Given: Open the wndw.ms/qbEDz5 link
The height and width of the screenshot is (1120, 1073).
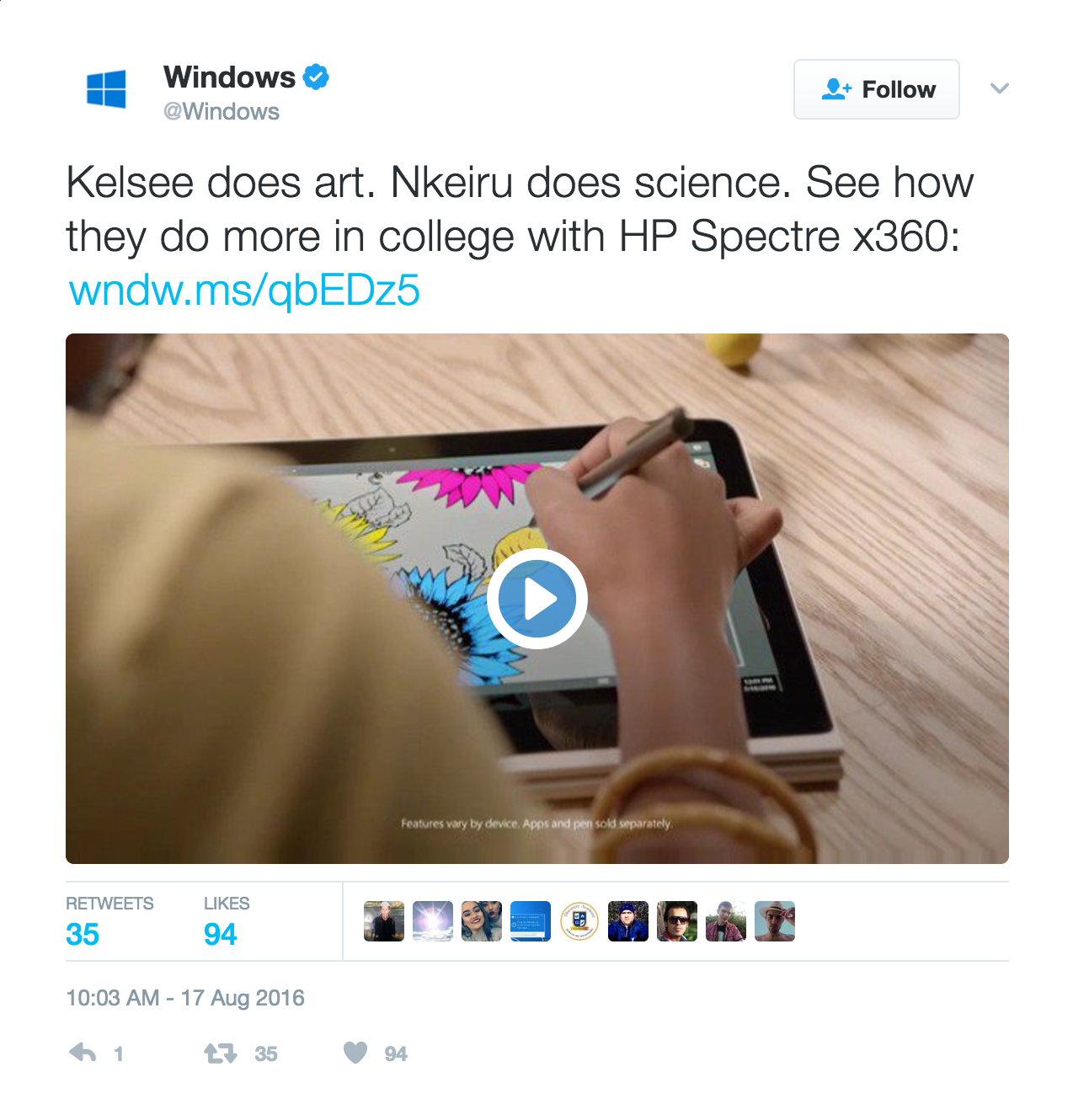Looking at the screenshot, I should (x=244, y=290).
